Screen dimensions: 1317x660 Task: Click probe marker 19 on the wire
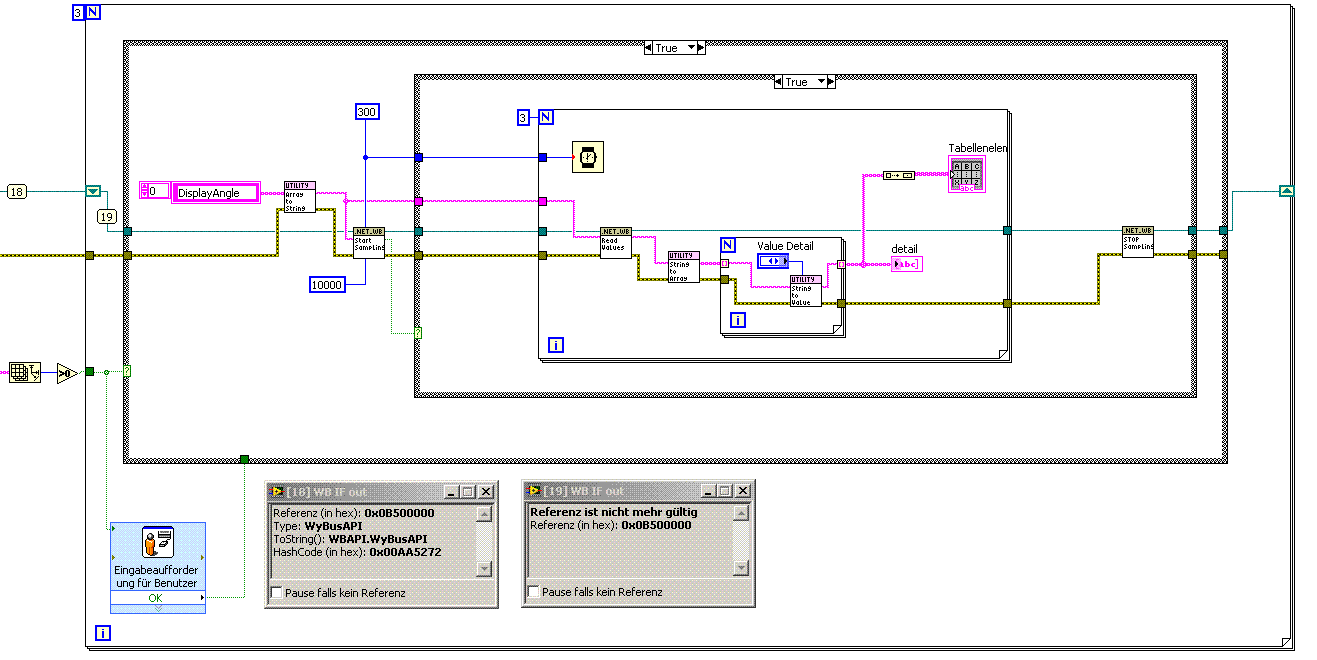point(107,216)
